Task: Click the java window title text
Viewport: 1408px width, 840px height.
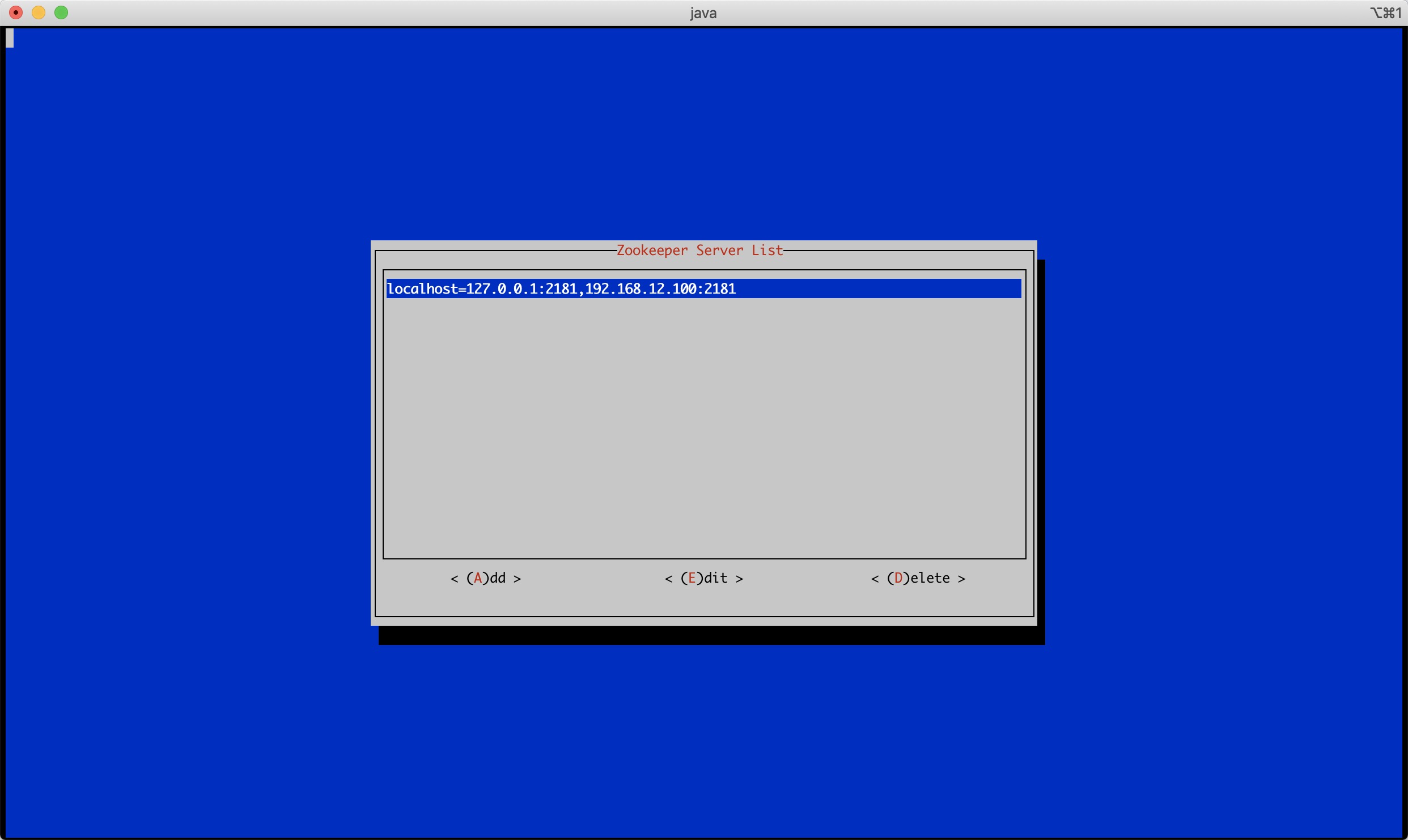Action: point(703,13)
